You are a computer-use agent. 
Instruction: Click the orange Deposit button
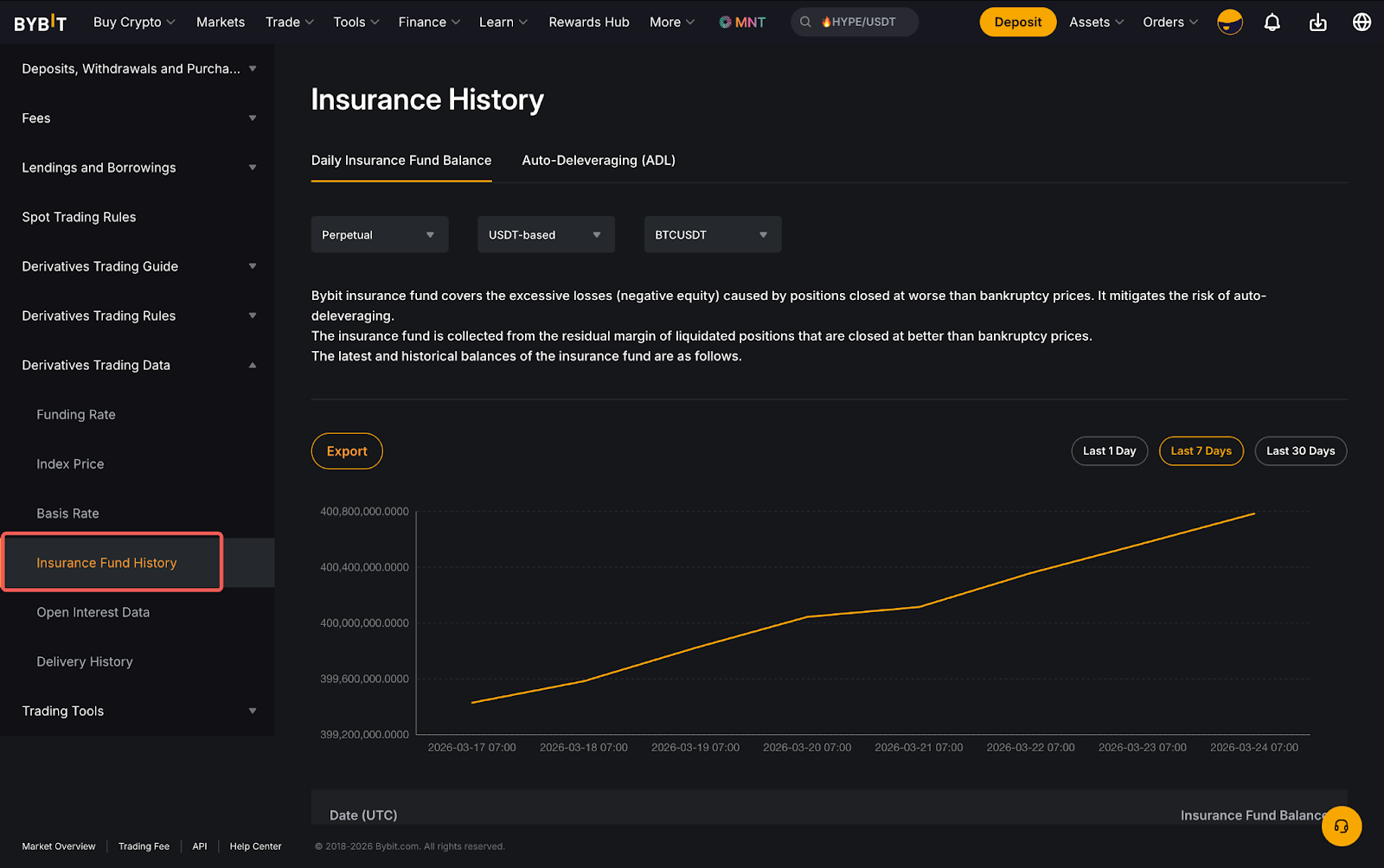1017,22
